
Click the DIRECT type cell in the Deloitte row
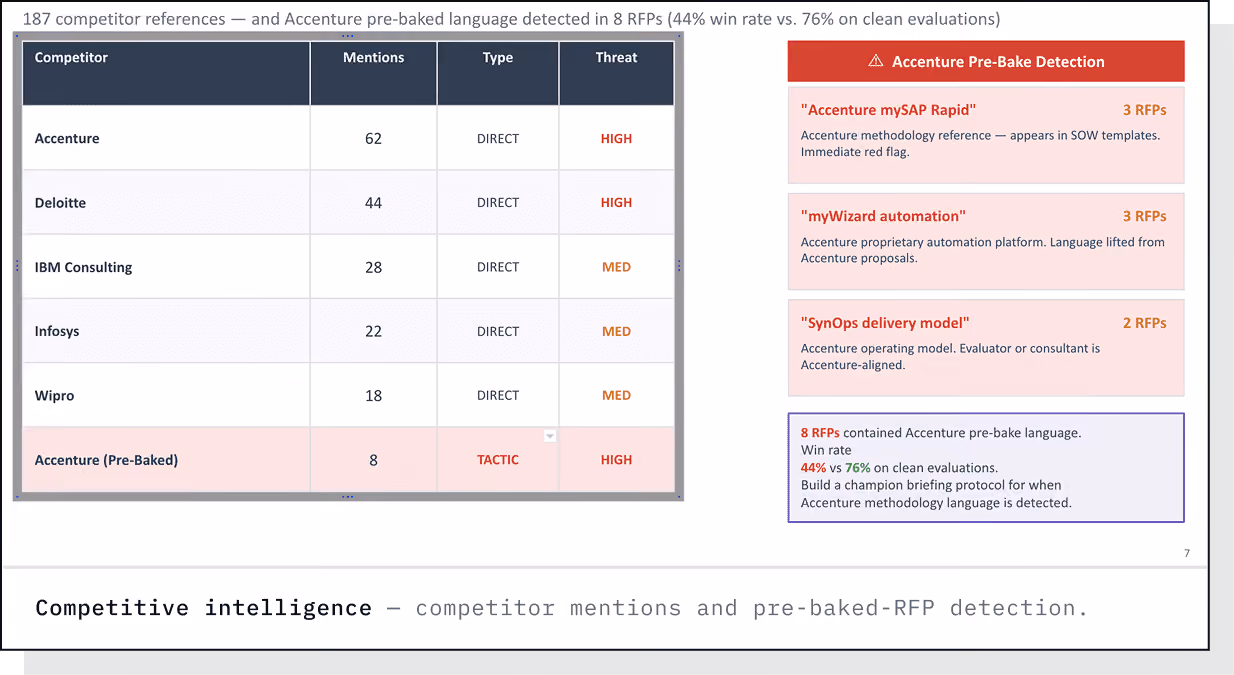coord(498,202)
